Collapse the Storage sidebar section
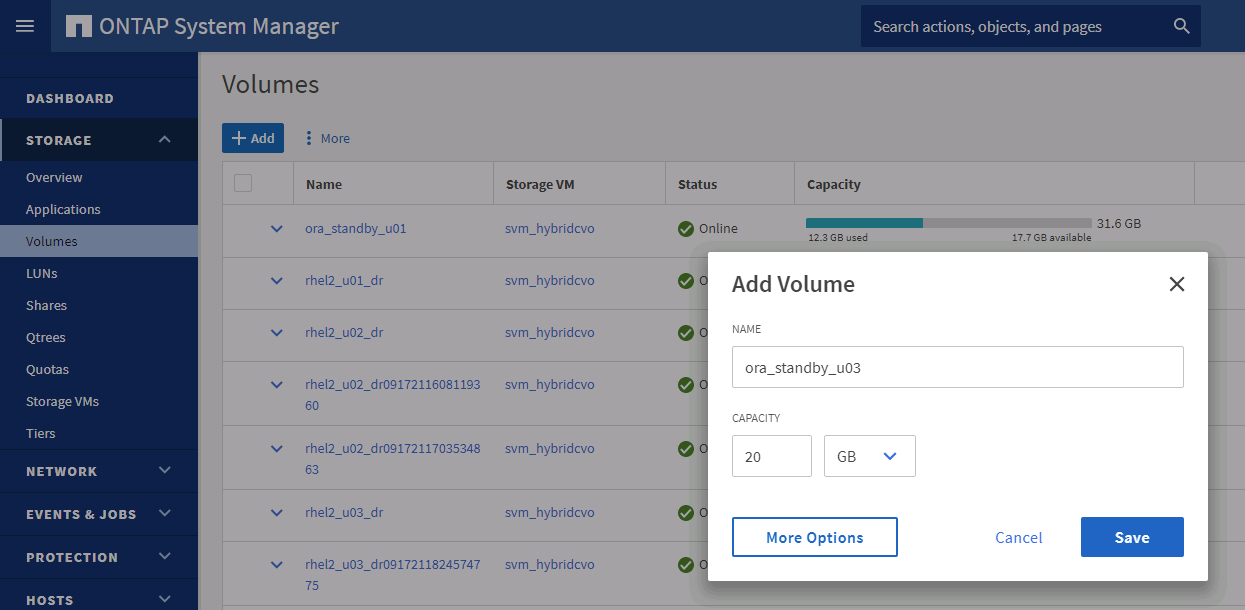 (x=165, y=140)
